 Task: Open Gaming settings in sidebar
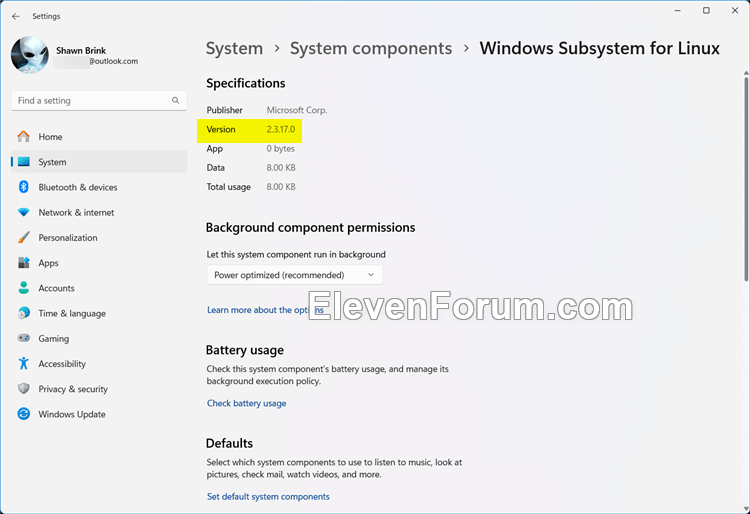tap(99, 338)
